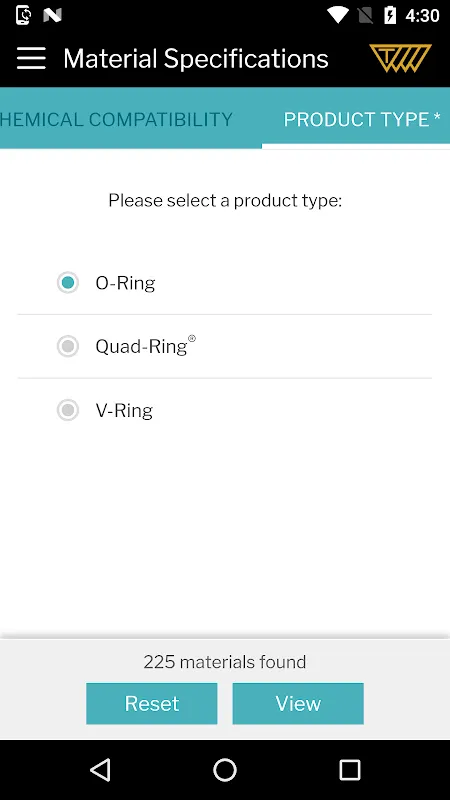Open the hamburger navigation menu

[x=31, y=58]
